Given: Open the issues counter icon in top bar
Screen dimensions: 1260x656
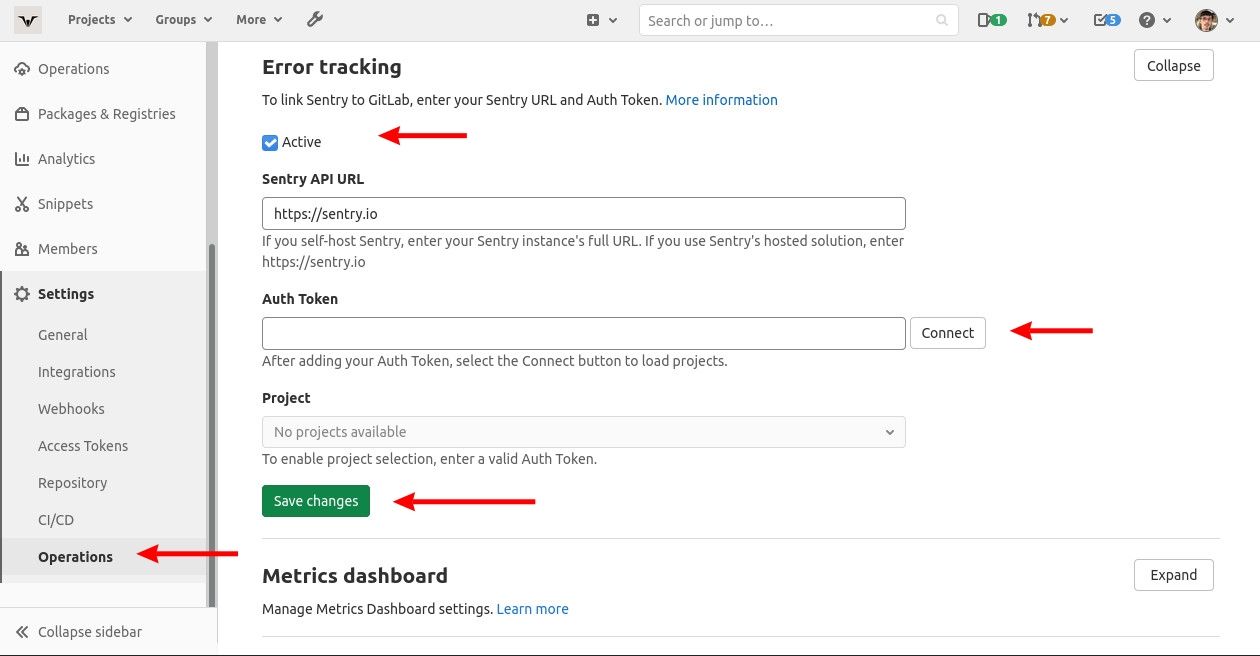Looking at the screenshot, I should 990,19.
